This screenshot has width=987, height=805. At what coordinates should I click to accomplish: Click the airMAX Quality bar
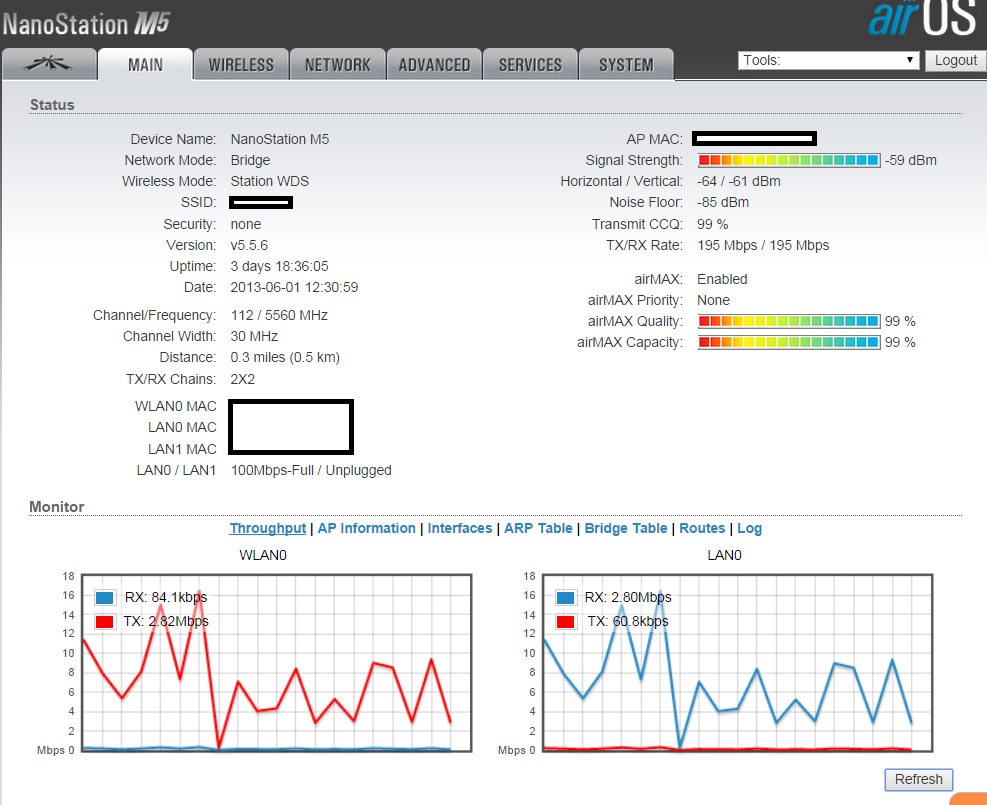(789, 322)
